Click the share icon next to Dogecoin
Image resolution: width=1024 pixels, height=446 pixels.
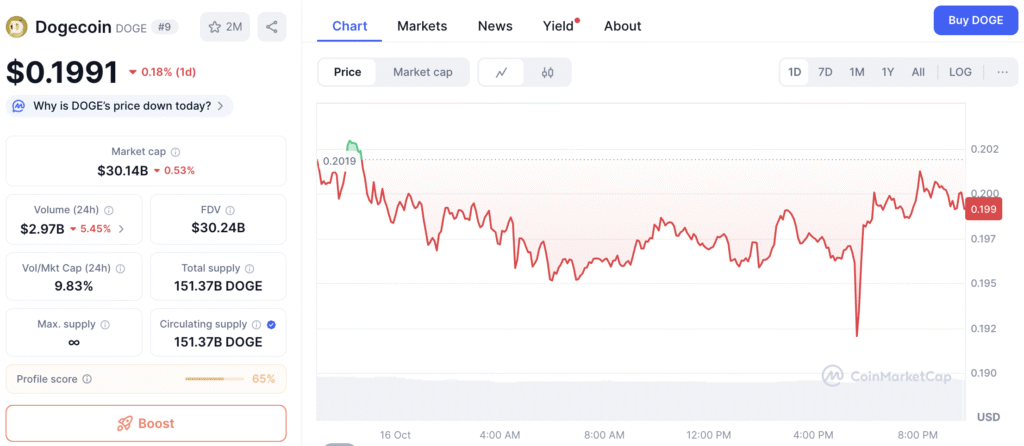click(271, 27)
